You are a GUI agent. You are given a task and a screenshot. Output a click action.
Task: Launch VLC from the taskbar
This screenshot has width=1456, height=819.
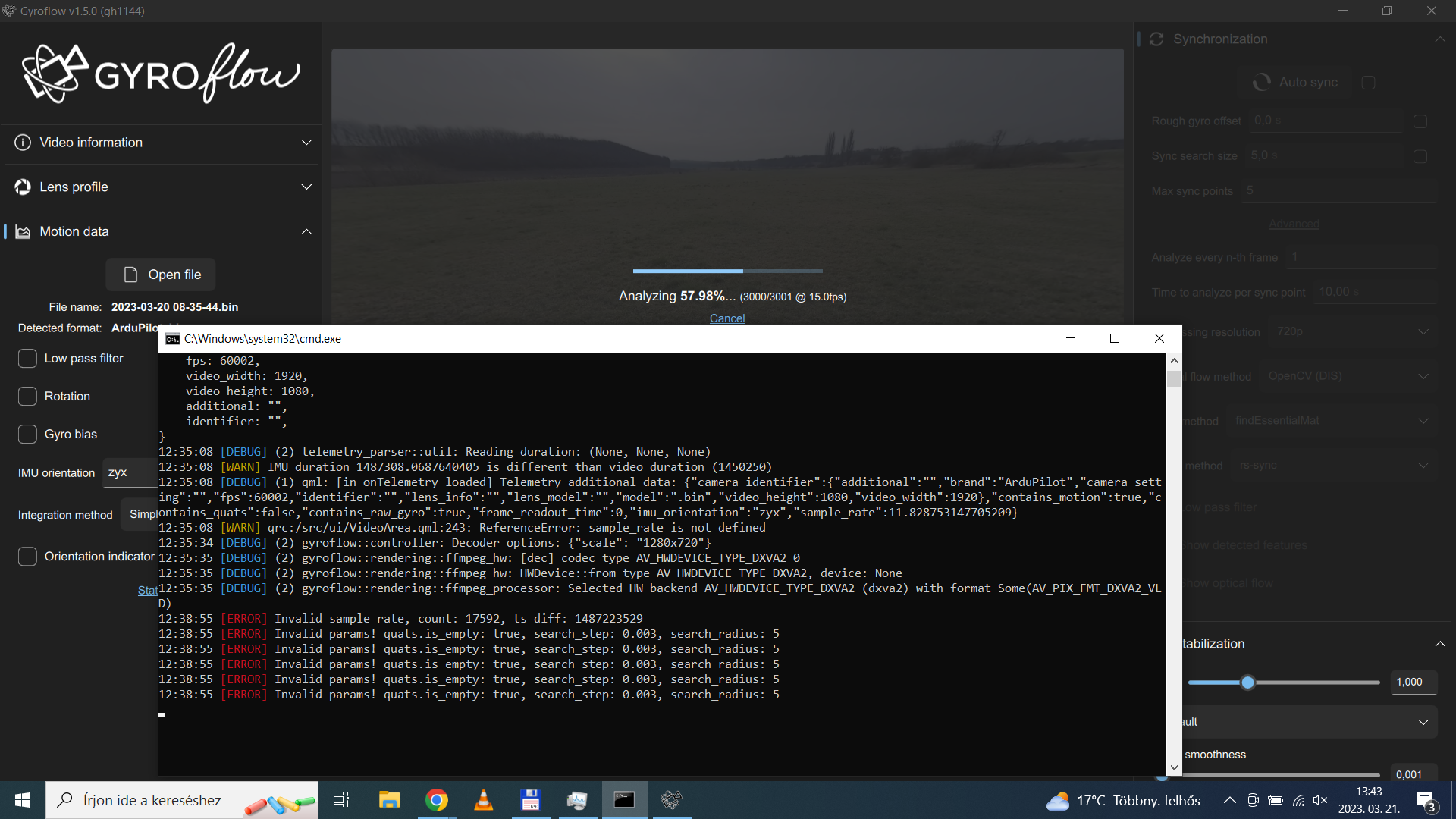point(483,800)
